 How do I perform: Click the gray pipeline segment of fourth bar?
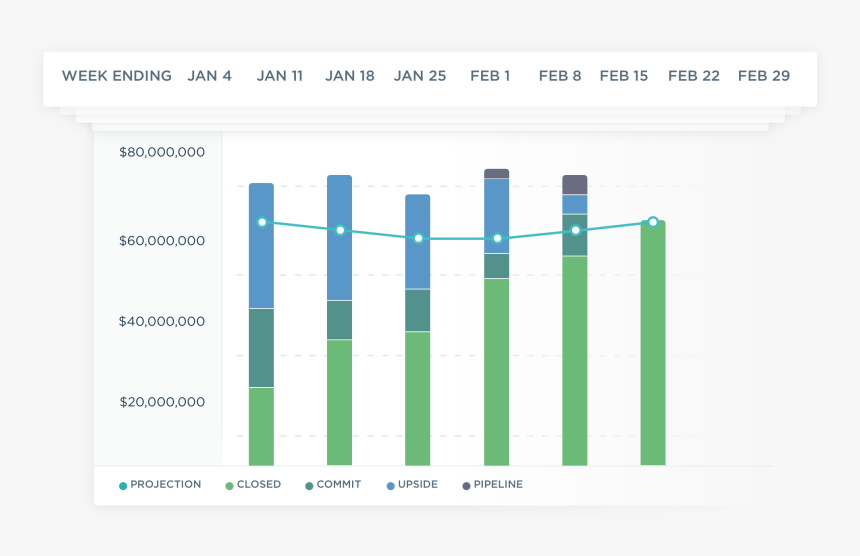(x=496, y=173)
